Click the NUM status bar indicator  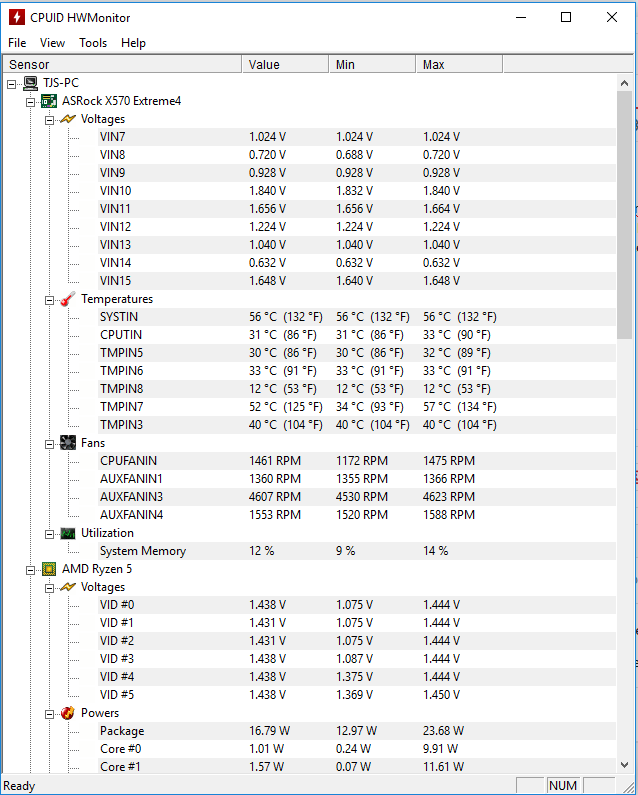(x=563, y=785)
